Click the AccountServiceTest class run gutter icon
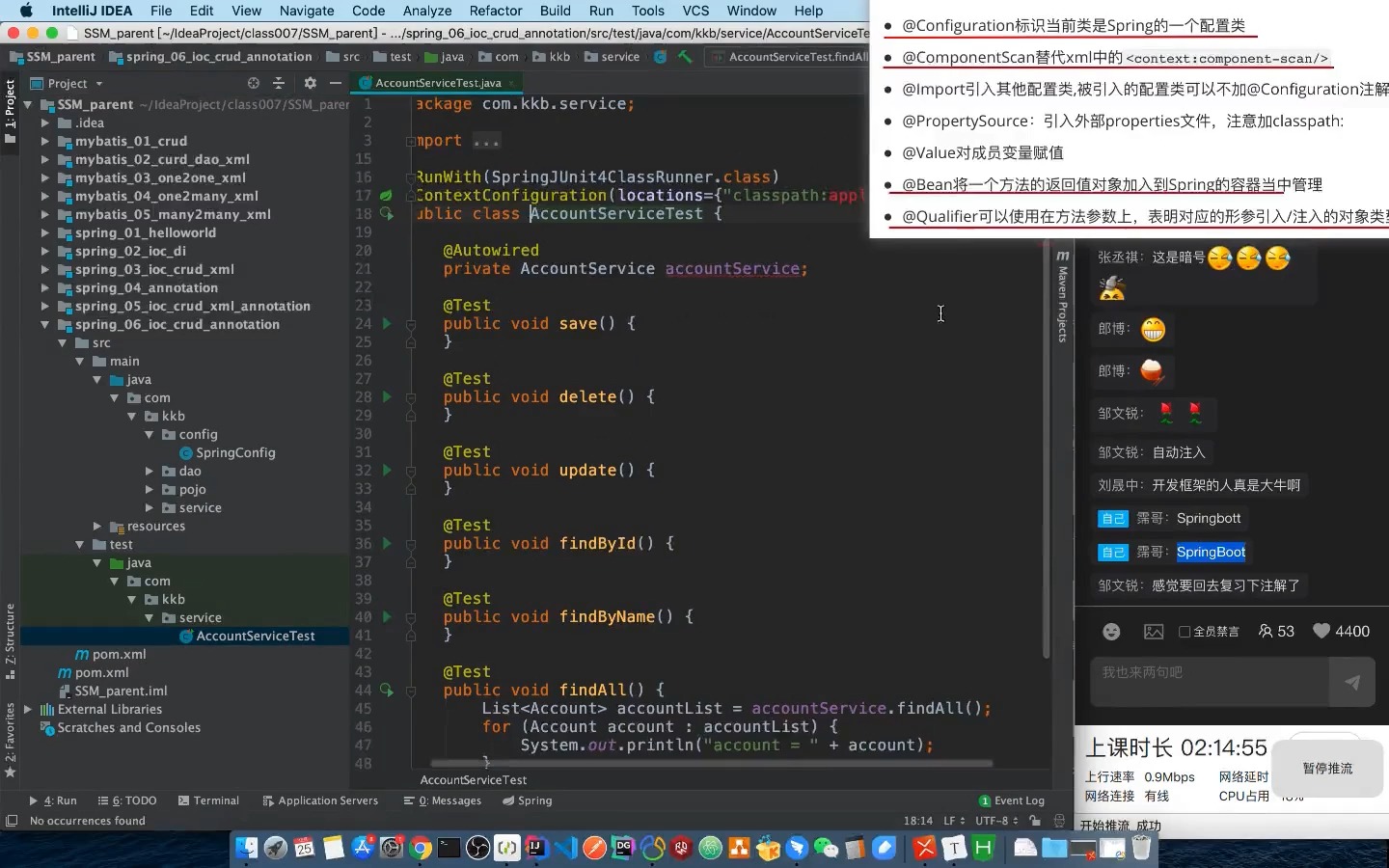This screenshot has height=868, width=1389. click(x=387, y=213)
